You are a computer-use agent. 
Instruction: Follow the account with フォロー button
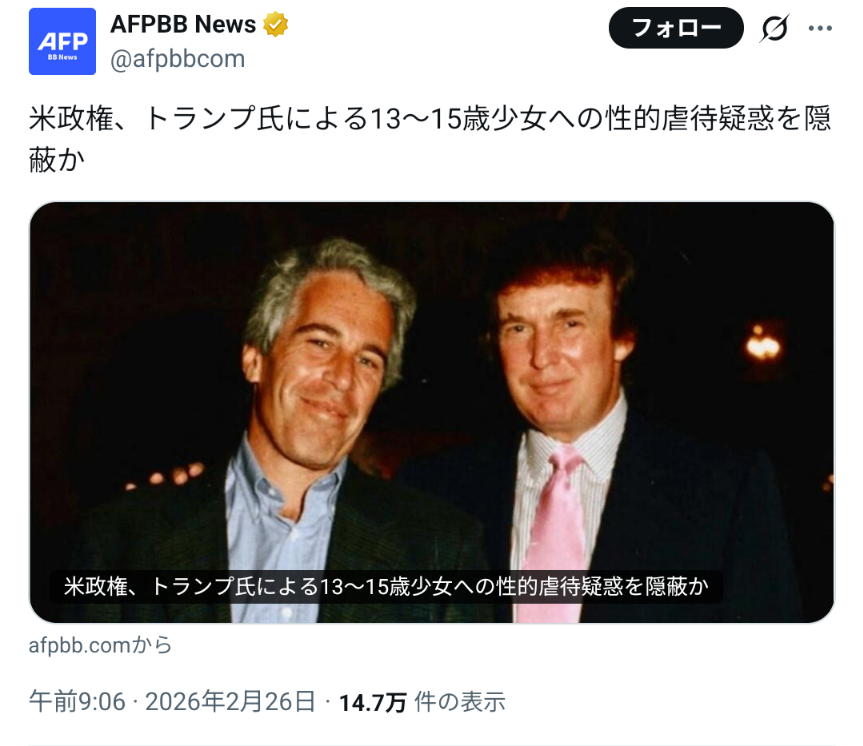pyautogui.click(x=676, y=28)
